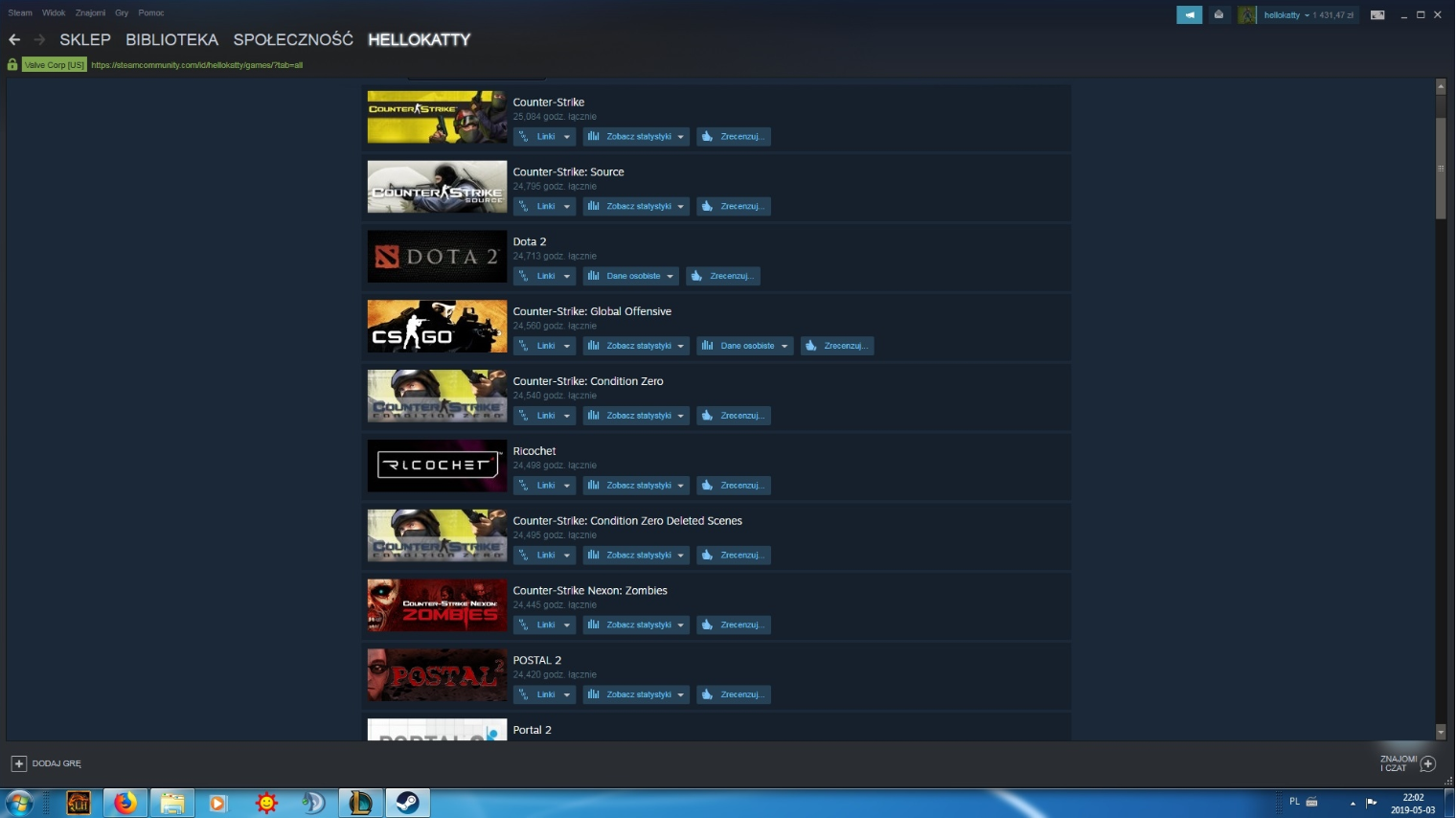Image resolution: width=1456 pixels, height=818 pixels.
Task: Click the Action Center flag tray icon
Action: 1371,802
